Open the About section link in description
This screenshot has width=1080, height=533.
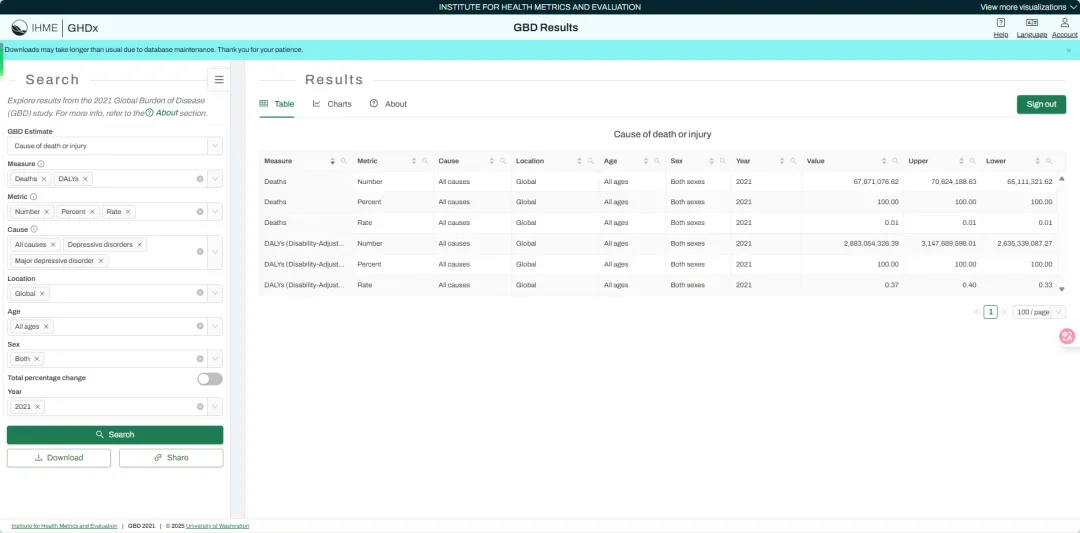[162, 113]
